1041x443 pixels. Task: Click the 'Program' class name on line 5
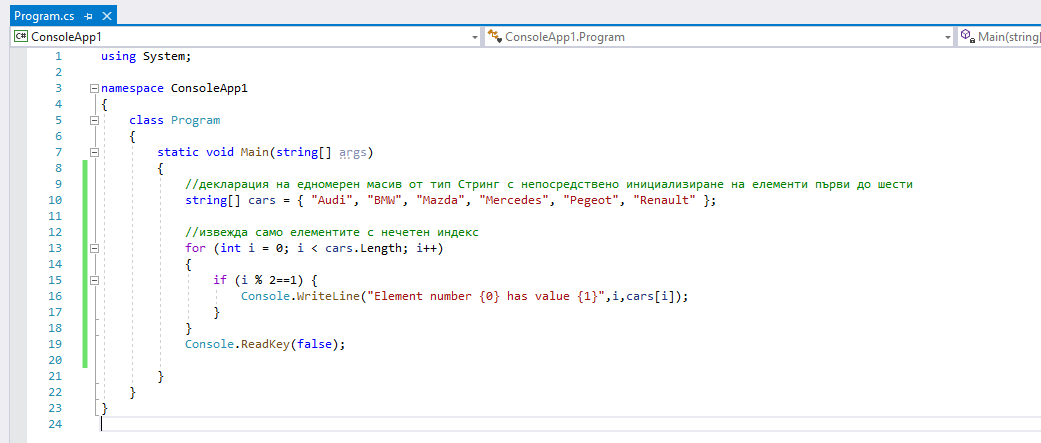click(x=195, y=120)
